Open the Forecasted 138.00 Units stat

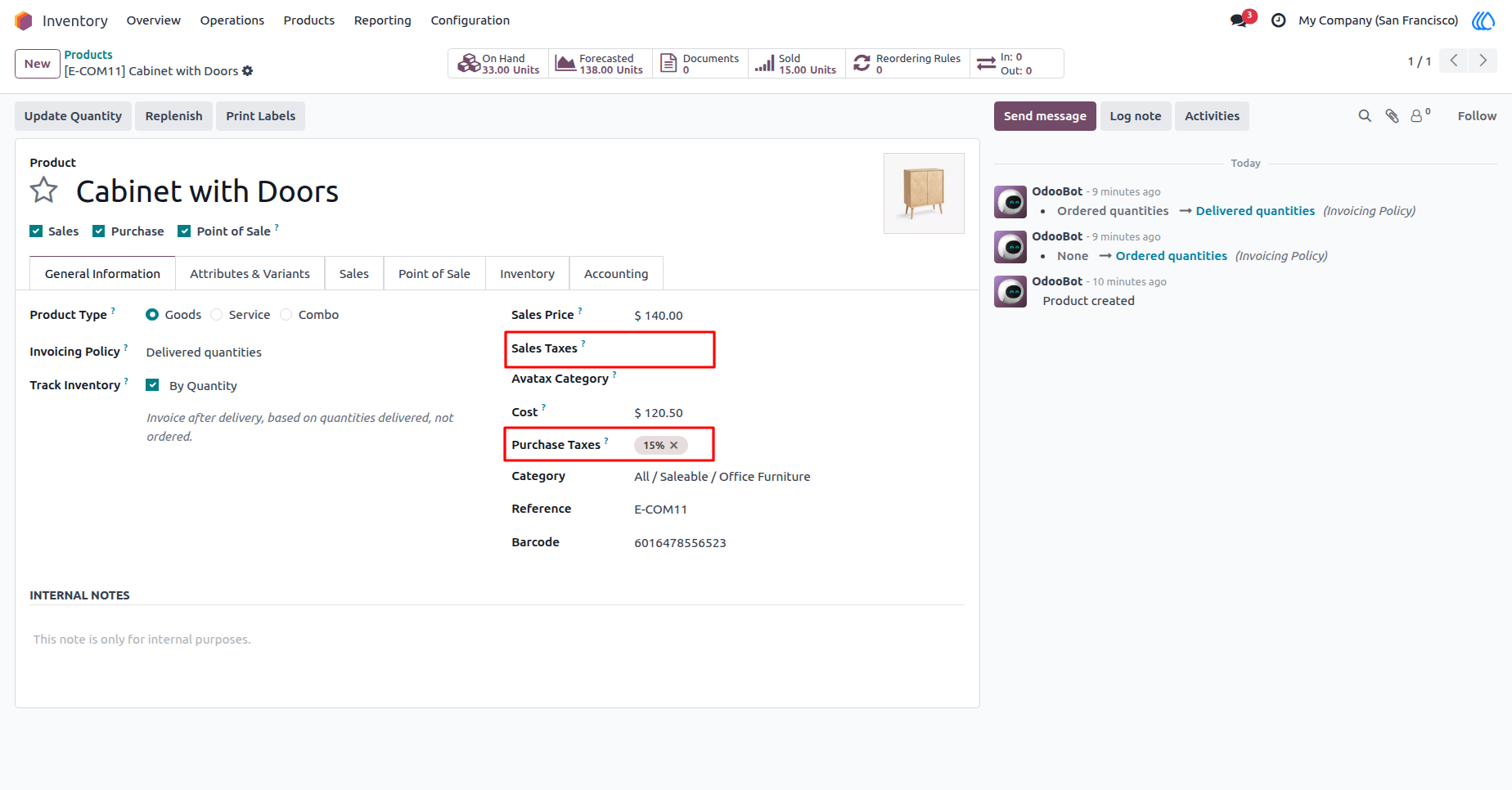[x=600, y=64]
